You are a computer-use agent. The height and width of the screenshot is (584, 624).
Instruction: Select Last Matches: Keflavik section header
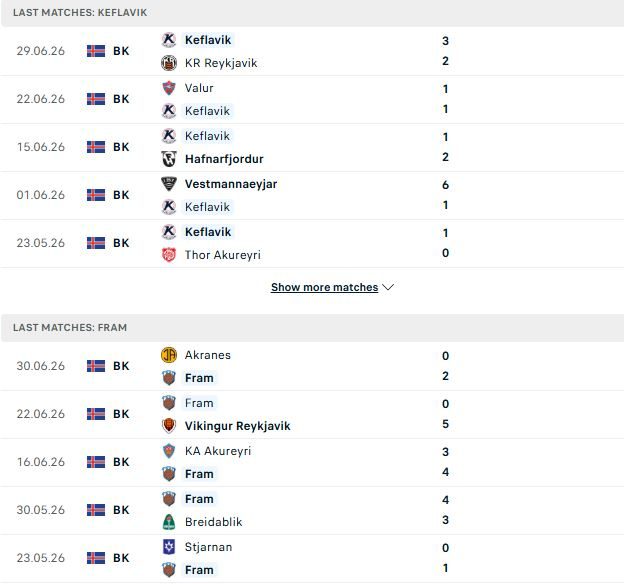312,13
